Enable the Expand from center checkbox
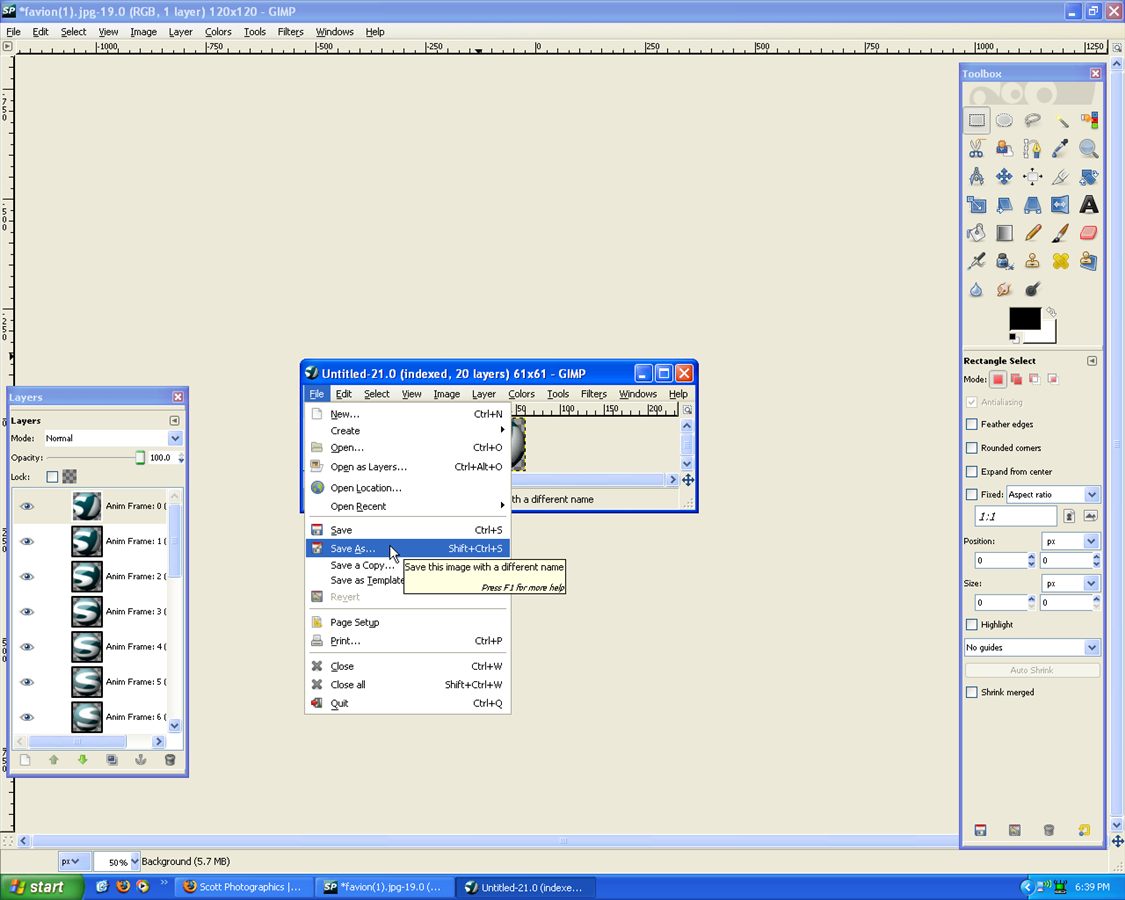 click(x=971, y=472)
